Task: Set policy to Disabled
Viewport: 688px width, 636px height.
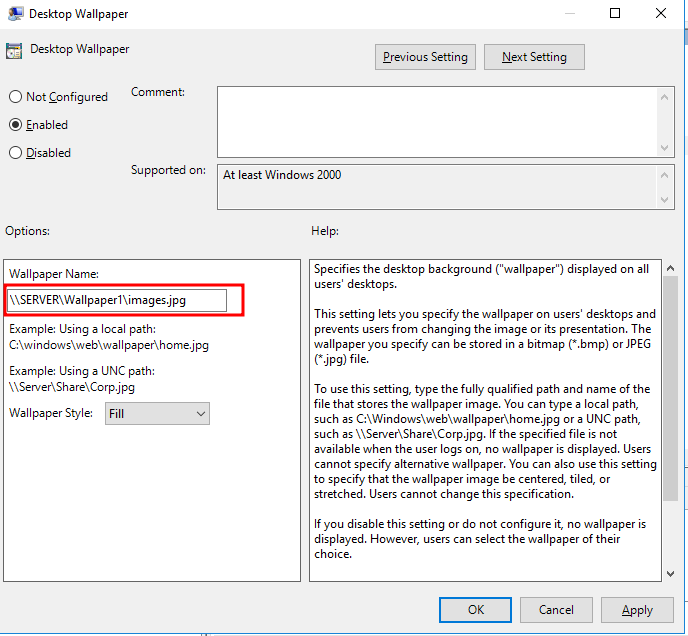Action: [x=15, y=153]
